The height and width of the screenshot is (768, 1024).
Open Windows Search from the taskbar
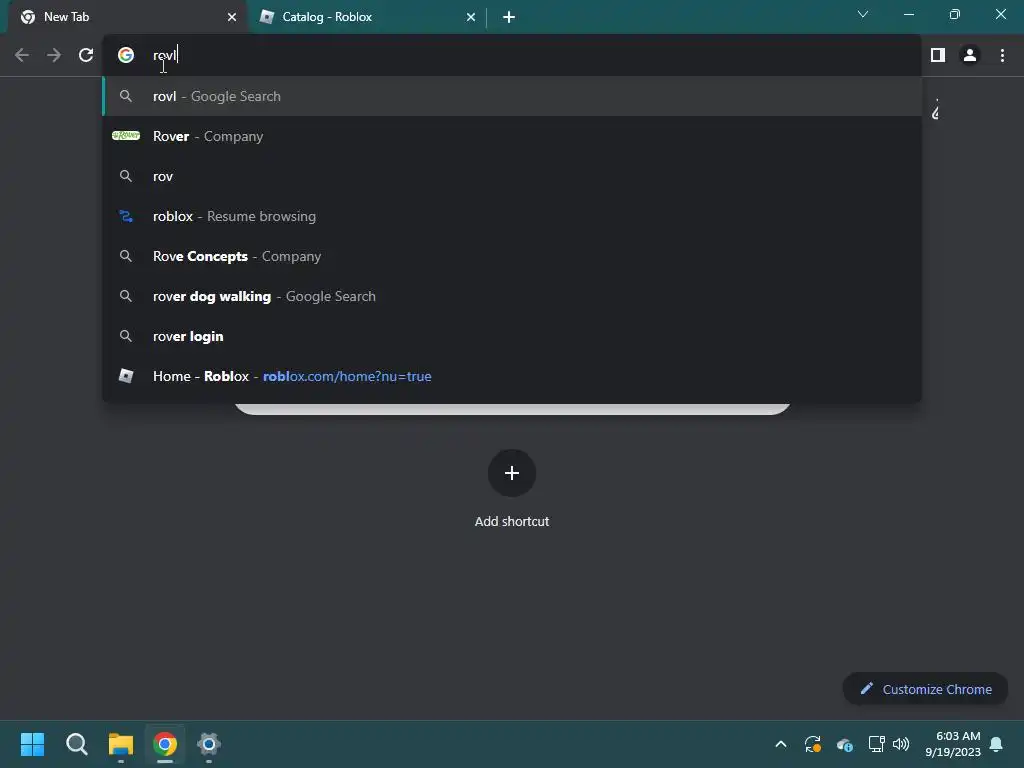[76, 744]
